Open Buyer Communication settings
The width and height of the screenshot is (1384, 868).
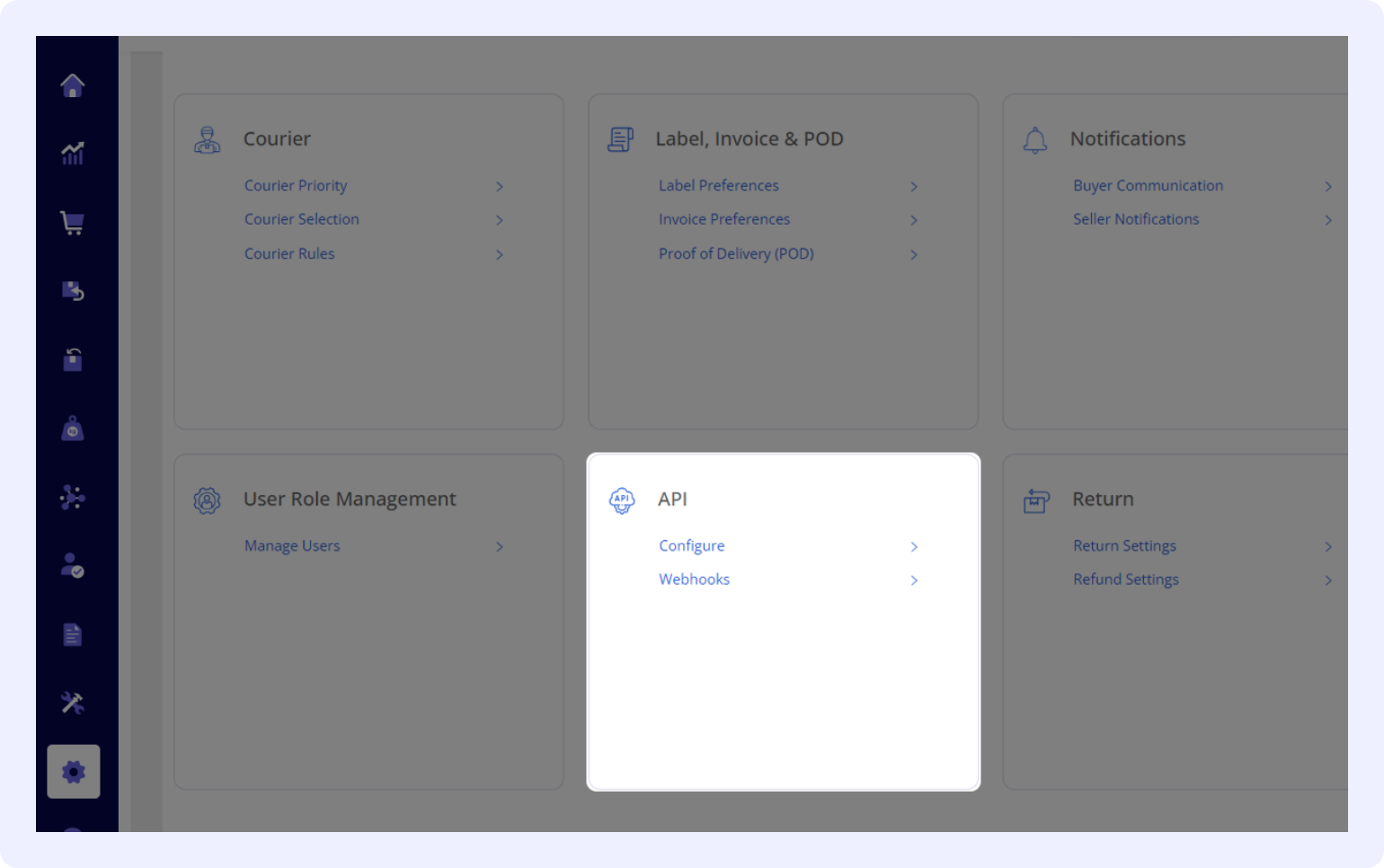tap(1148, 185)
